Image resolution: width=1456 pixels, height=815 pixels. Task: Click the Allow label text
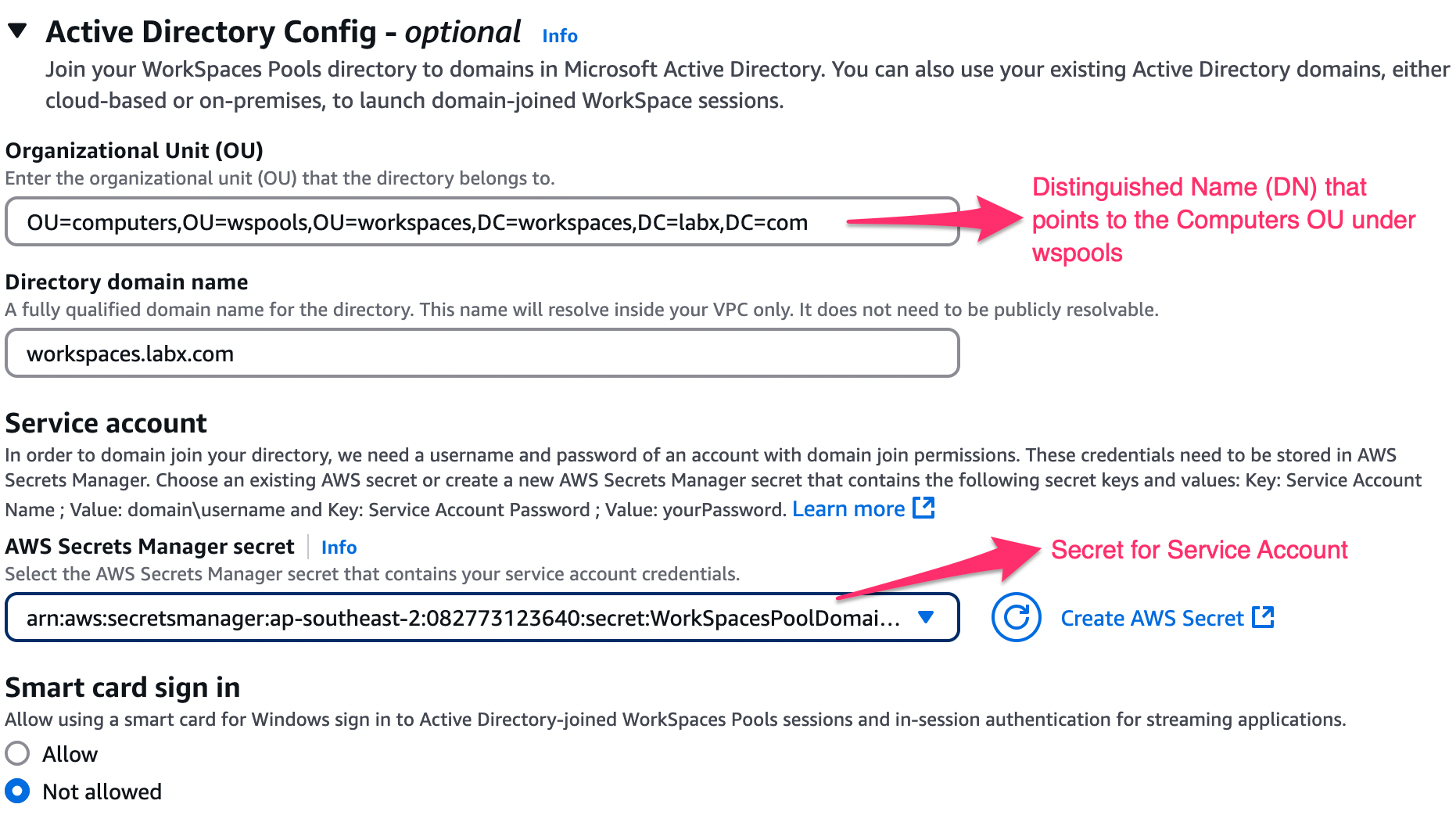click(70, 755)
